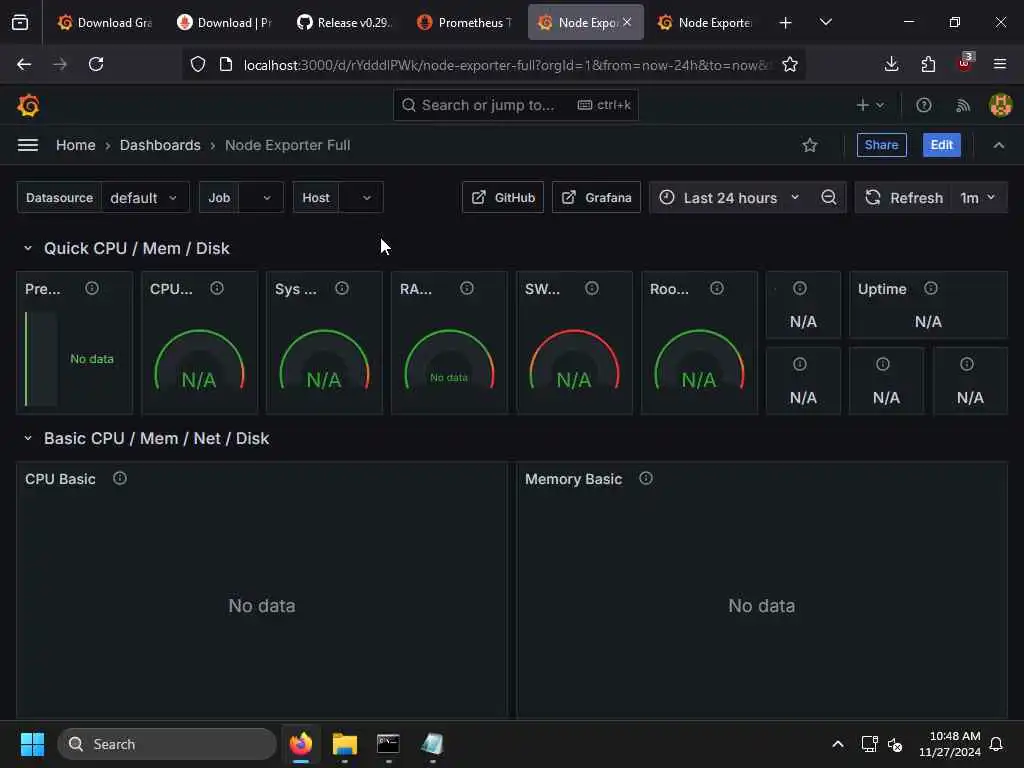The height and width of the screenshot is (768, 1024).
Task: Open user profile avatar
Action: coord(1000,105)
